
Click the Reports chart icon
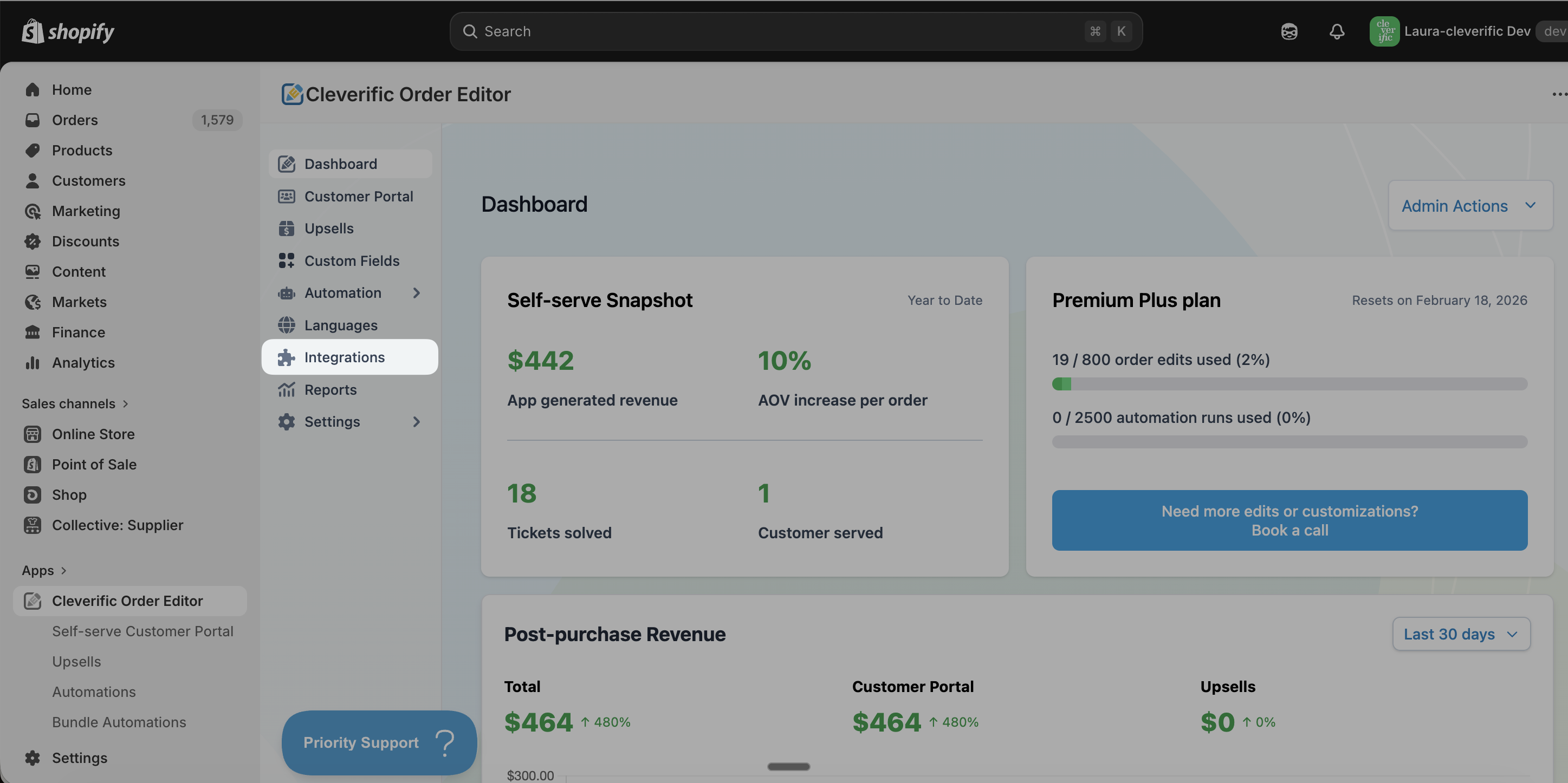pyautogui.click(x=286, y=389)
